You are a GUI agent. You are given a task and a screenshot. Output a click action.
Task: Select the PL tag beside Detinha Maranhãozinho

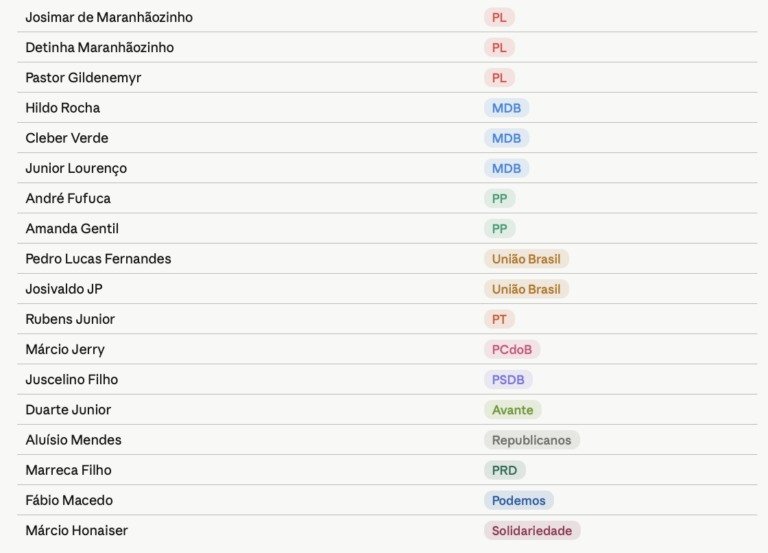click(x=499, y=47)
